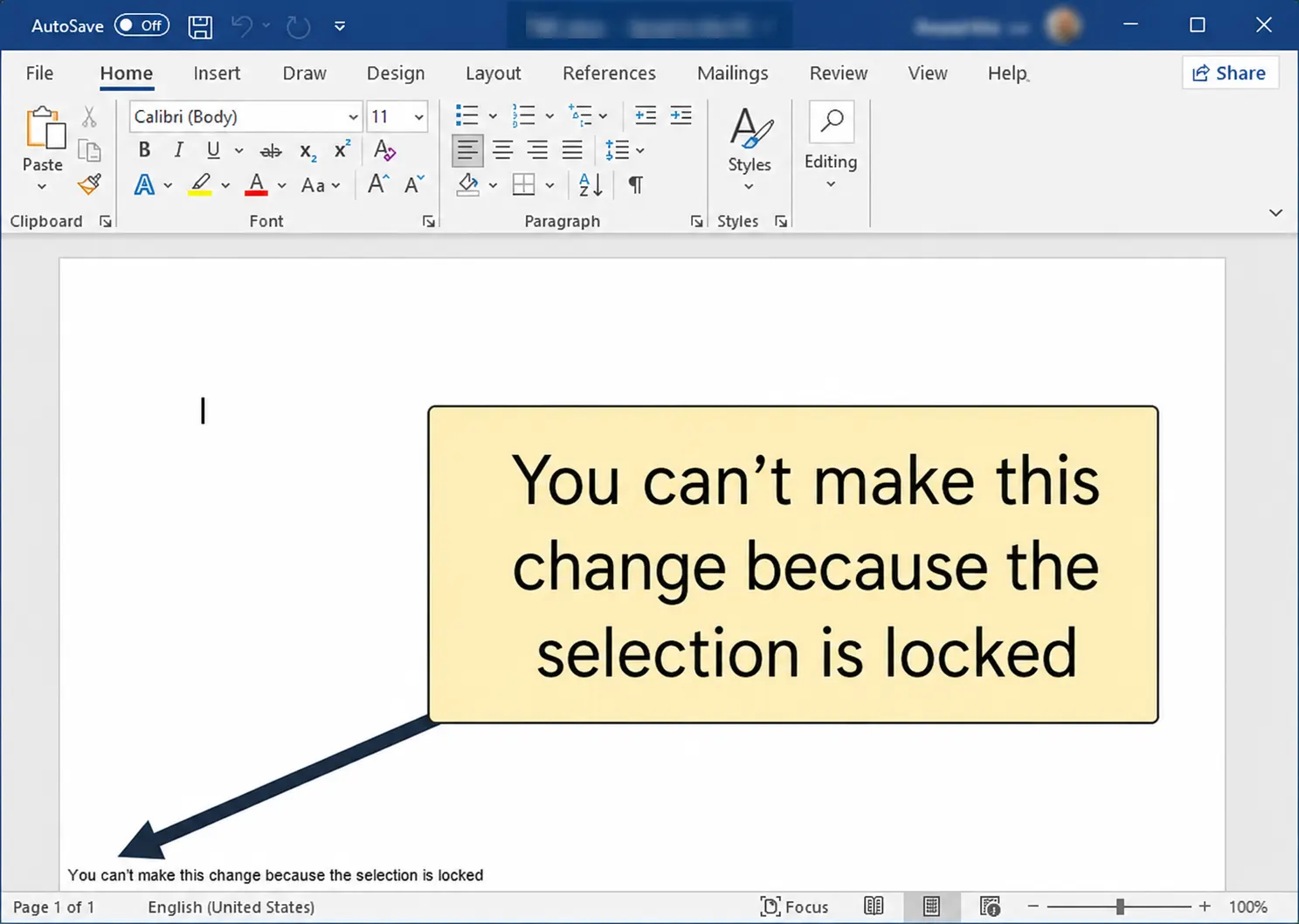
Task: Click the Copy icon
Action: pyautogui.click(x=89, y=150)
